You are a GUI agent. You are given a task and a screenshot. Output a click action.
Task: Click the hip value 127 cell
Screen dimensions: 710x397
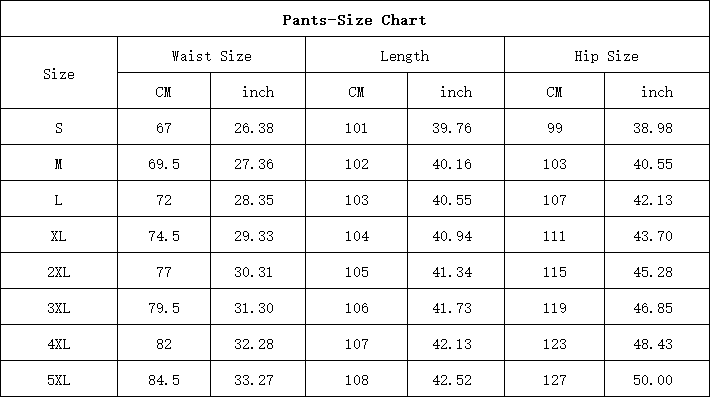click(555, 380)
